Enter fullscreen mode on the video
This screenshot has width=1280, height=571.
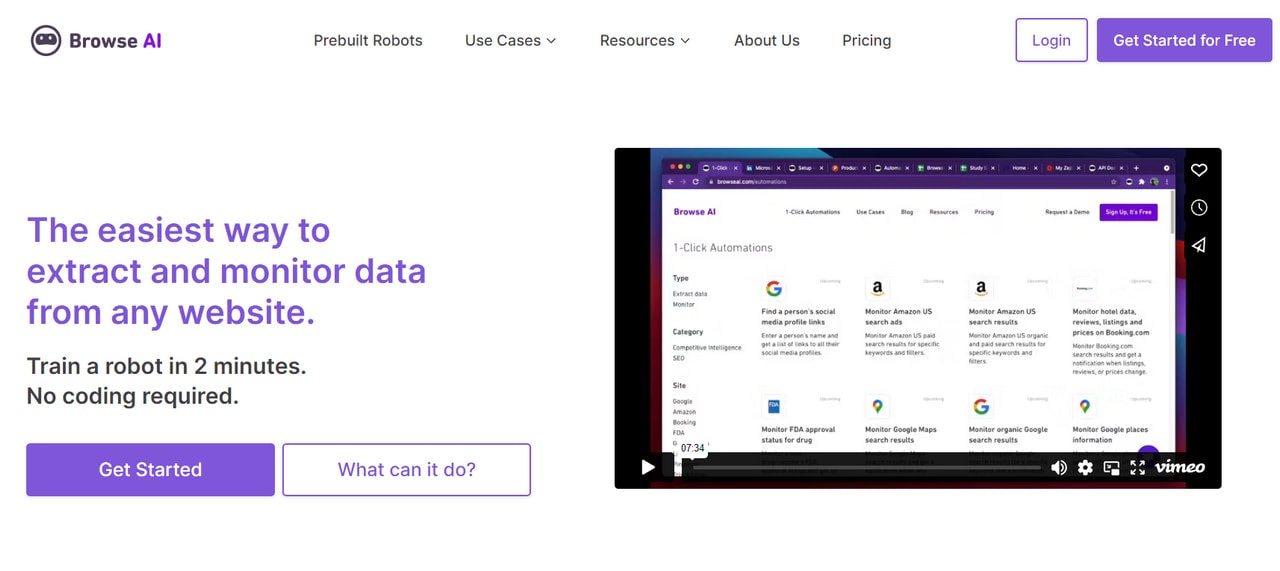click(x=1137, y=467)
